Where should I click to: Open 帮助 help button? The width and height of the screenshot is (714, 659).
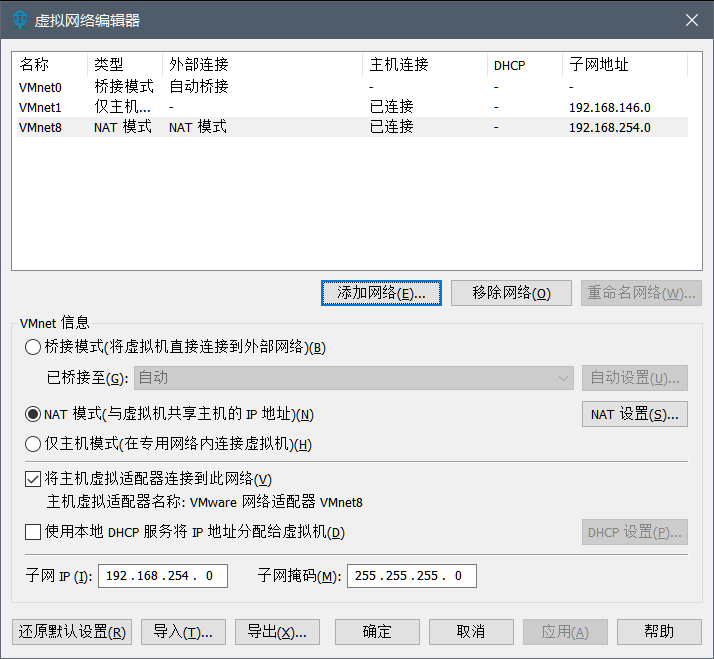click(659, 632)
